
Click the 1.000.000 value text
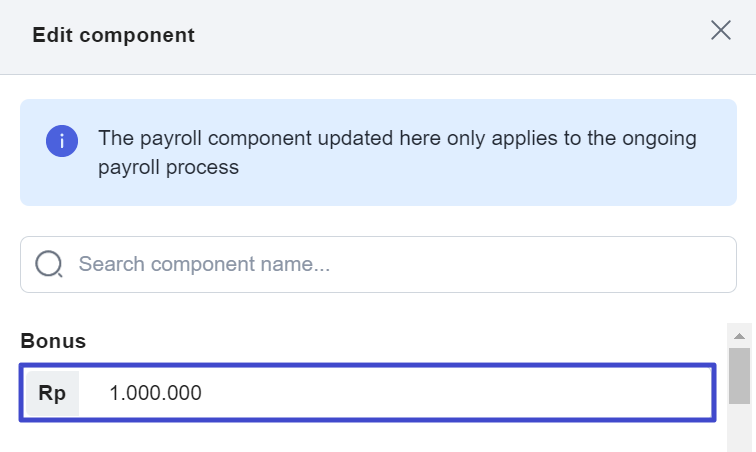click(x=155, y=393)
